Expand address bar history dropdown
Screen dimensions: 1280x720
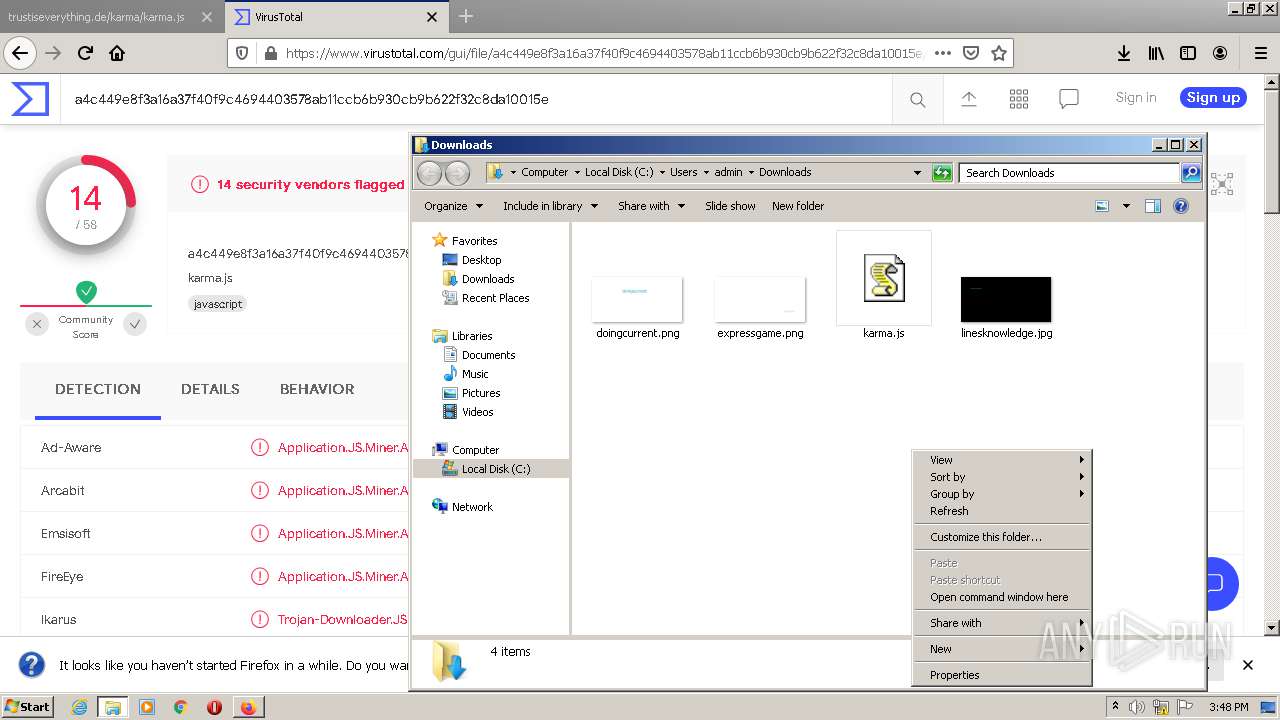coord(917,173)
